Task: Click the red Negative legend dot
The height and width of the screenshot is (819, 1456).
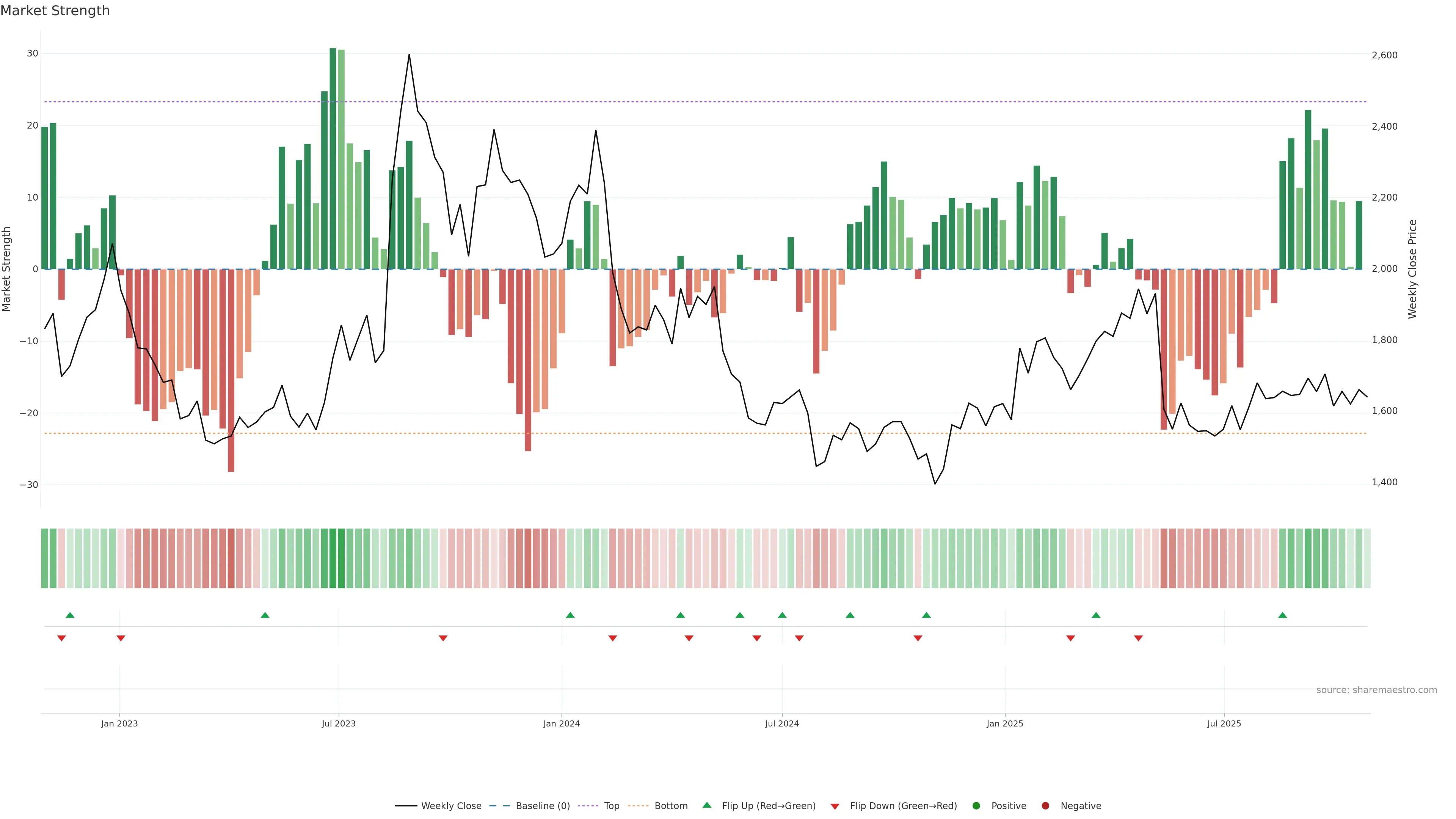Action: [1045, 805]
